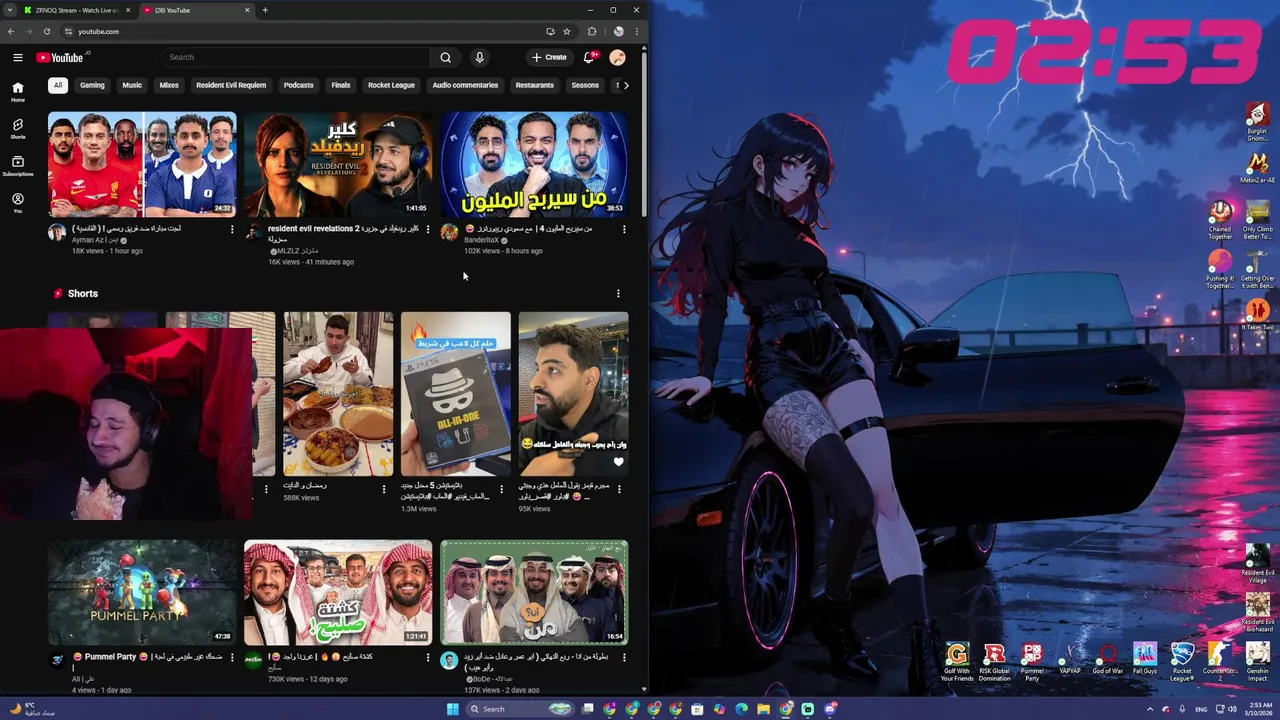1280x720 pixels.
Task: Go to the YouTube logo home link
Action: (60, 58)
